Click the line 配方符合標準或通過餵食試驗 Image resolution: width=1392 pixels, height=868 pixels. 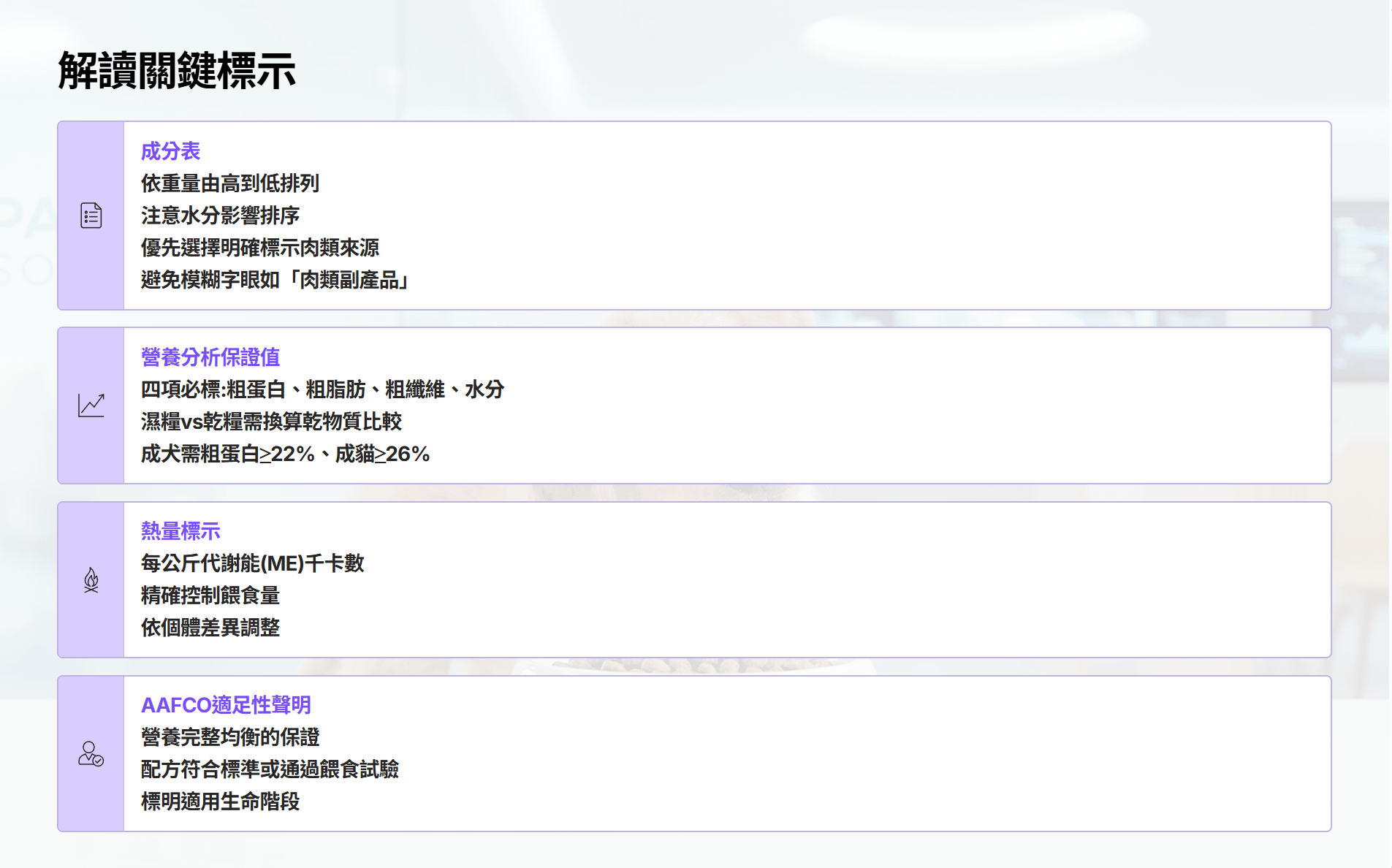270,769
